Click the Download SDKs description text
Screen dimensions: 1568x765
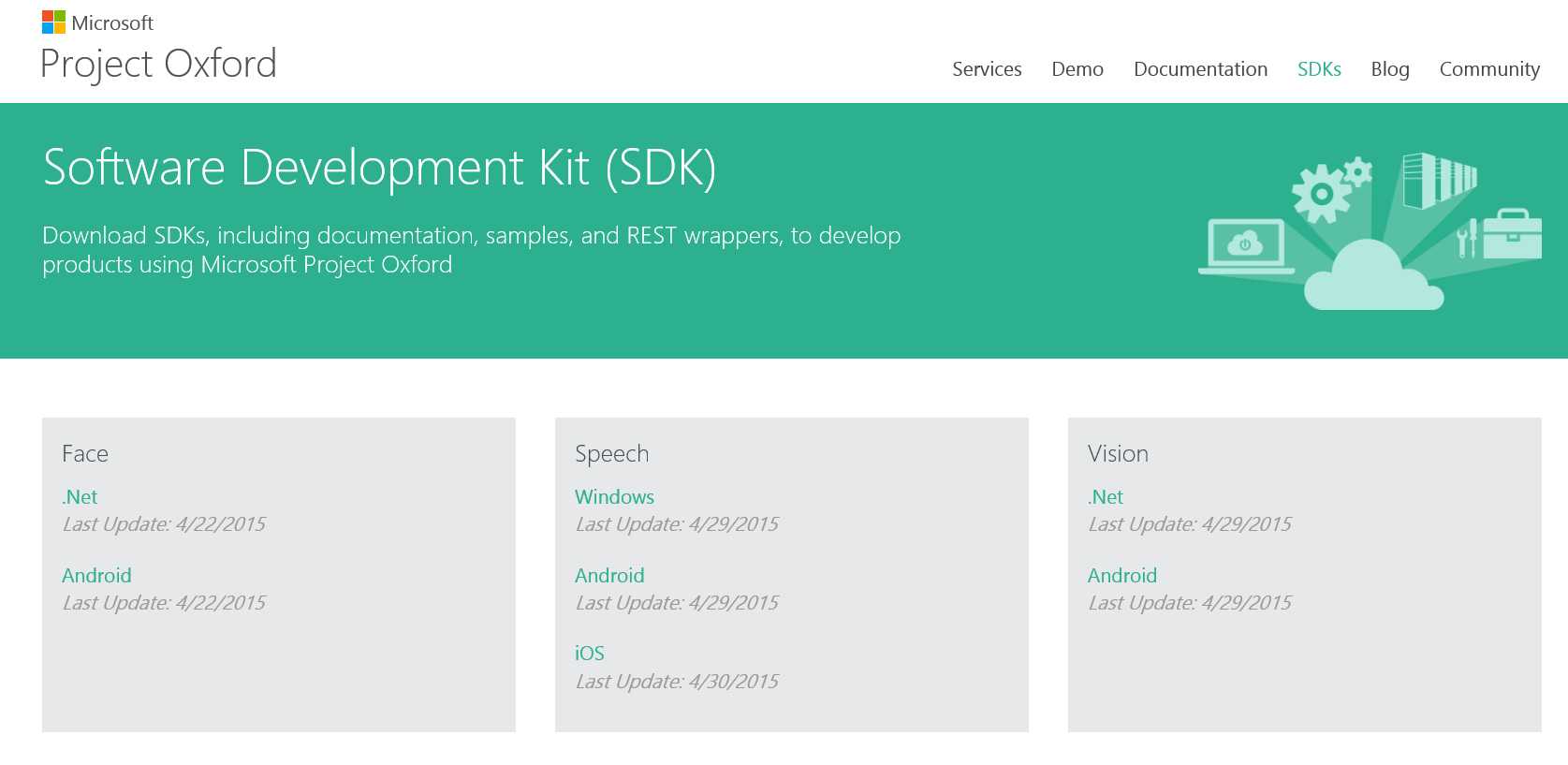472,250
